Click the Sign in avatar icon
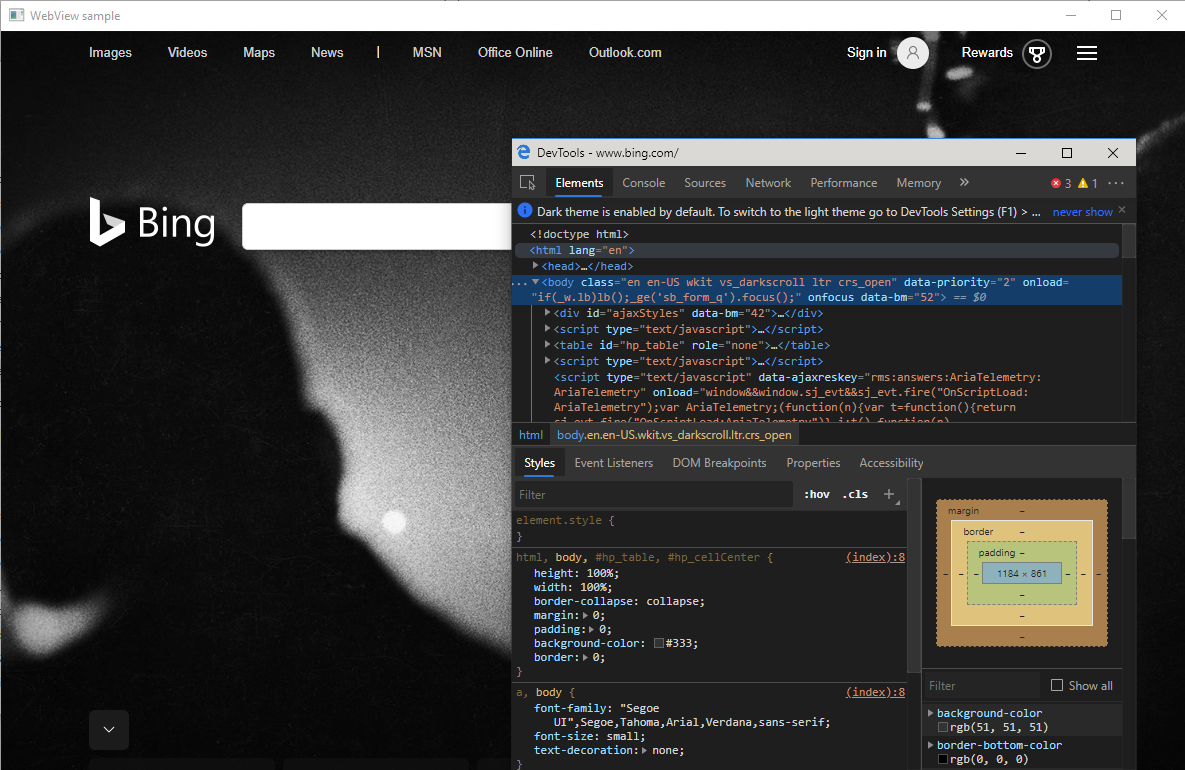The image size is (1185, 770). (x=912, y=53)
